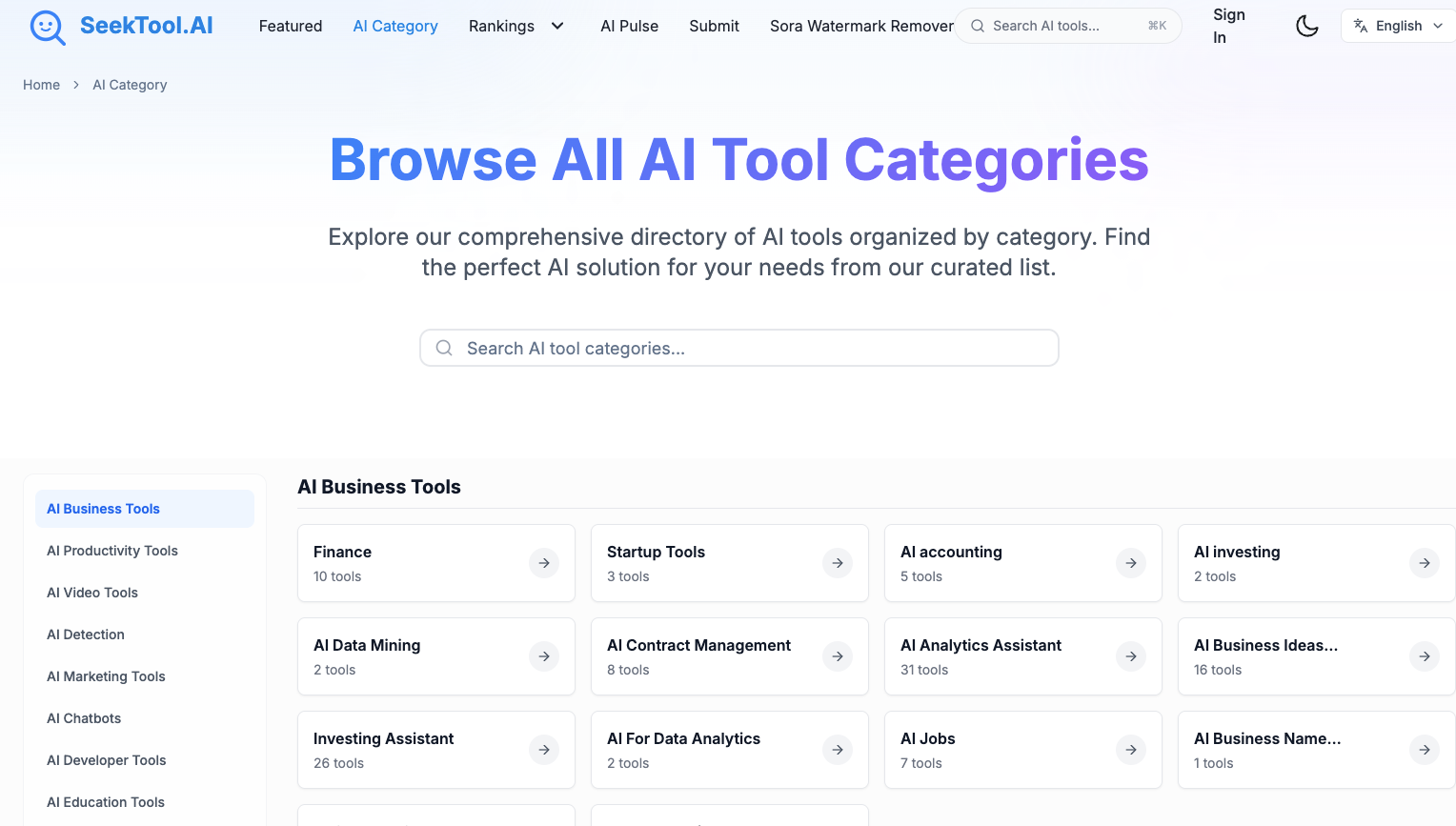This screenshot has width=1456, height=826.
Task: Select AI Chatbots from the category list
Action: 84,718
